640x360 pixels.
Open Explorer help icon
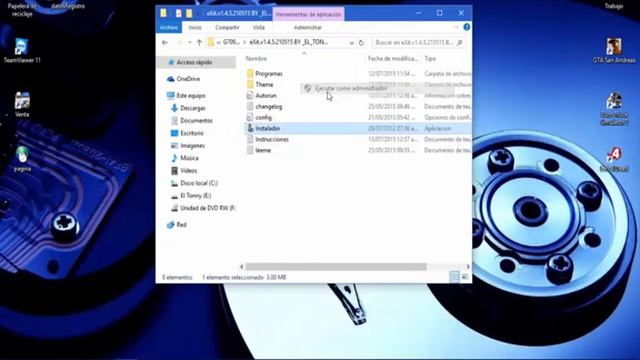(x=467, y=27)
